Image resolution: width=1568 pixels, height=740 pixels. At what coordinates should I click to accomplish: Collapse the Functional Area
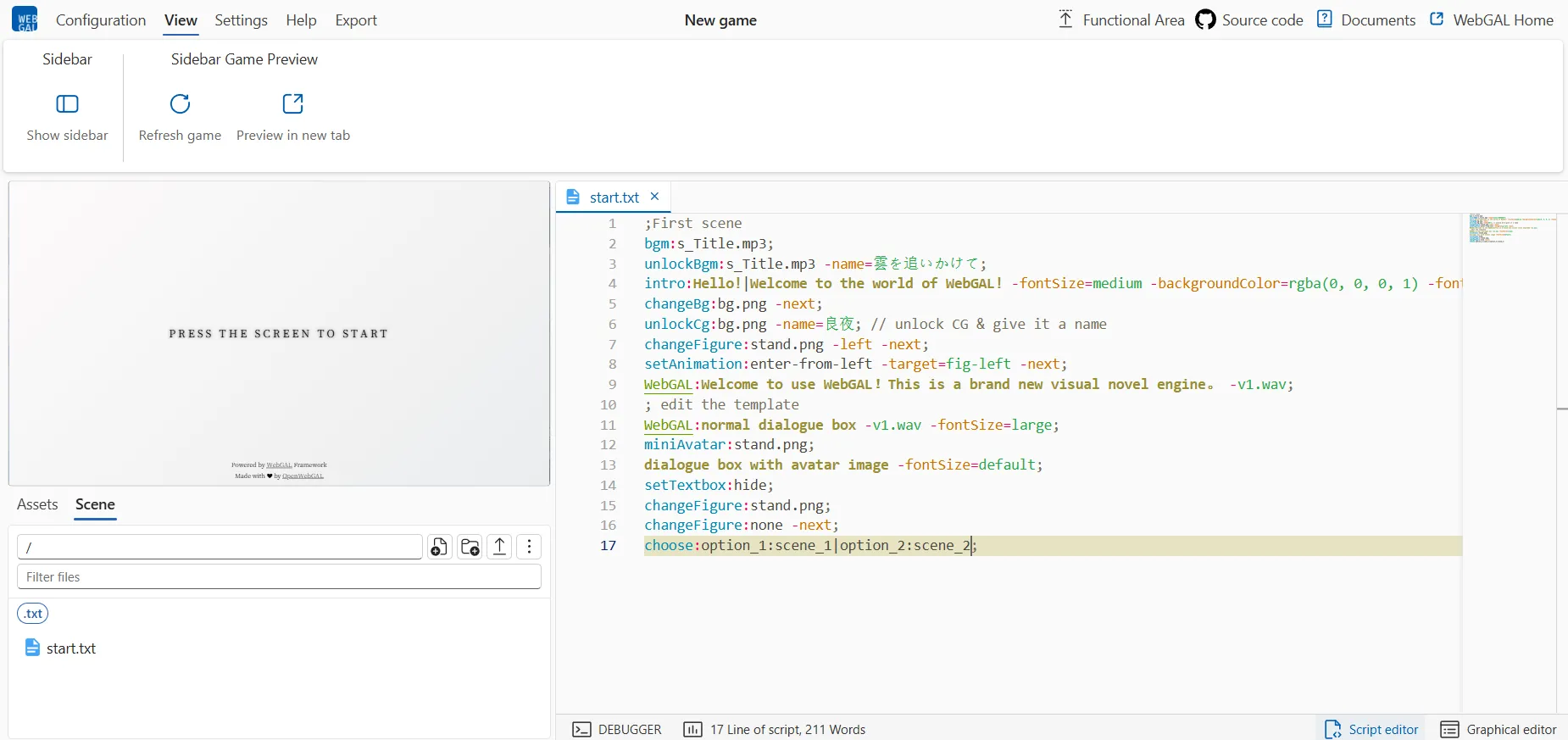coord(1120,20)
